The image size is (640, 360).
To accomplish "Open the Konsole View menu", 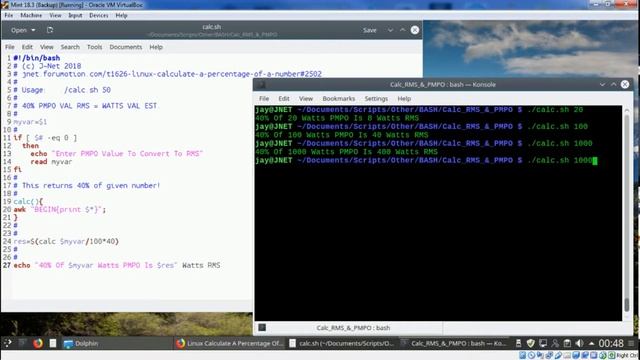I will click(x=306, y=99).
